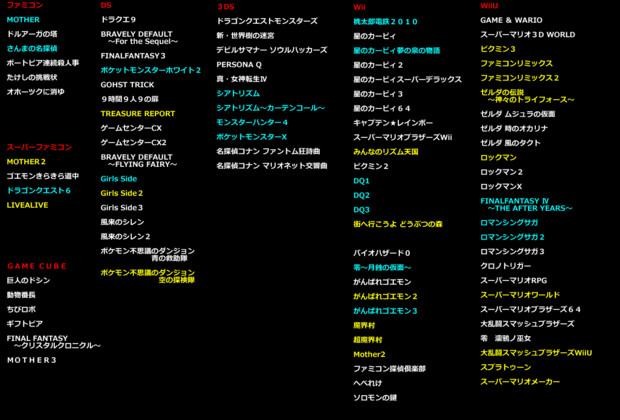Click the red DS heading
620x420 pixels.
(x=106, y=6)
